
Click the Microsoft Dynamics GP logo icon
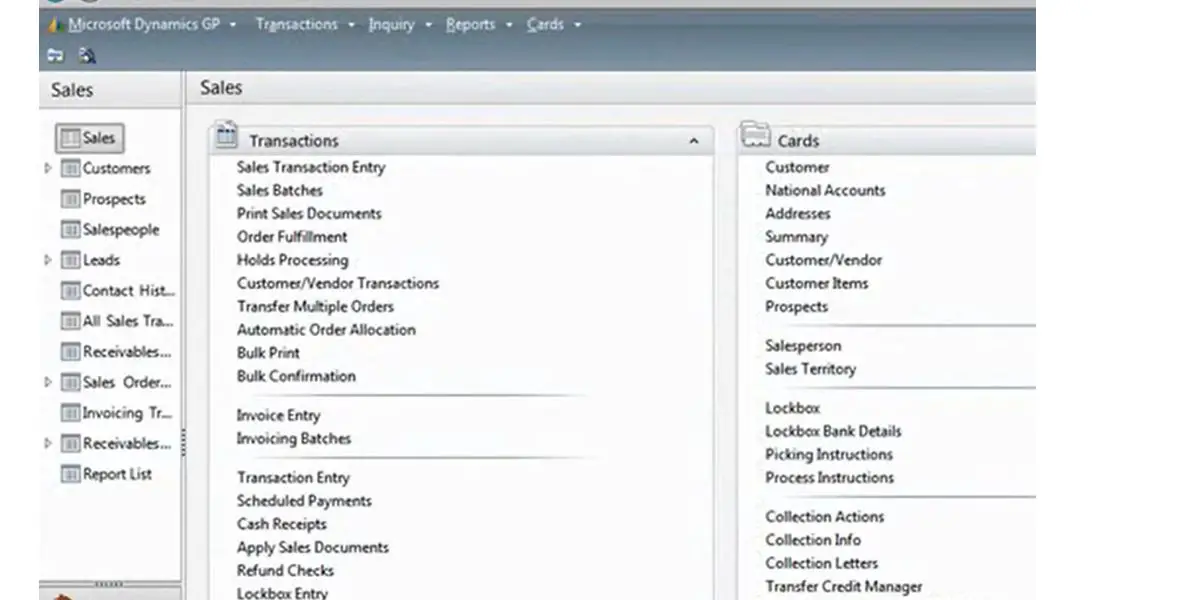pos(56,24)
